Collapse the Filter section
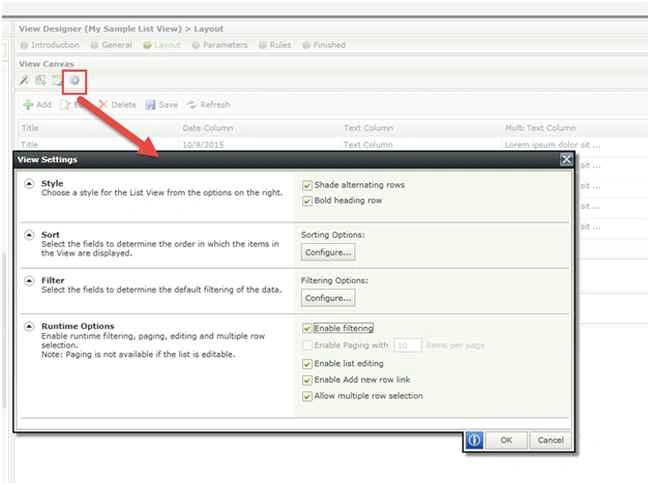Image resolution: width=650 pixels, height=485 pixels. (29, 281)
